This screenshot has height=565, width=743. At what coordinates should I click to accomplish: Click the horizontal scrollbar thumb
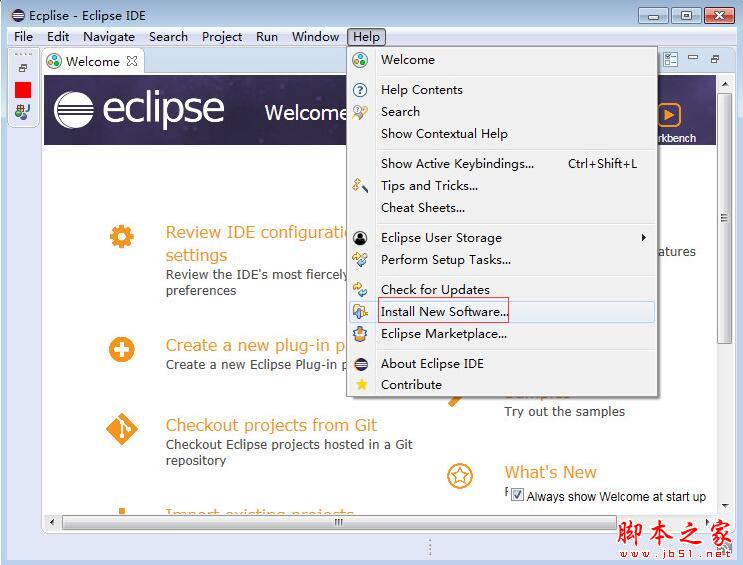pyautogui.click(x=339, y=522)
